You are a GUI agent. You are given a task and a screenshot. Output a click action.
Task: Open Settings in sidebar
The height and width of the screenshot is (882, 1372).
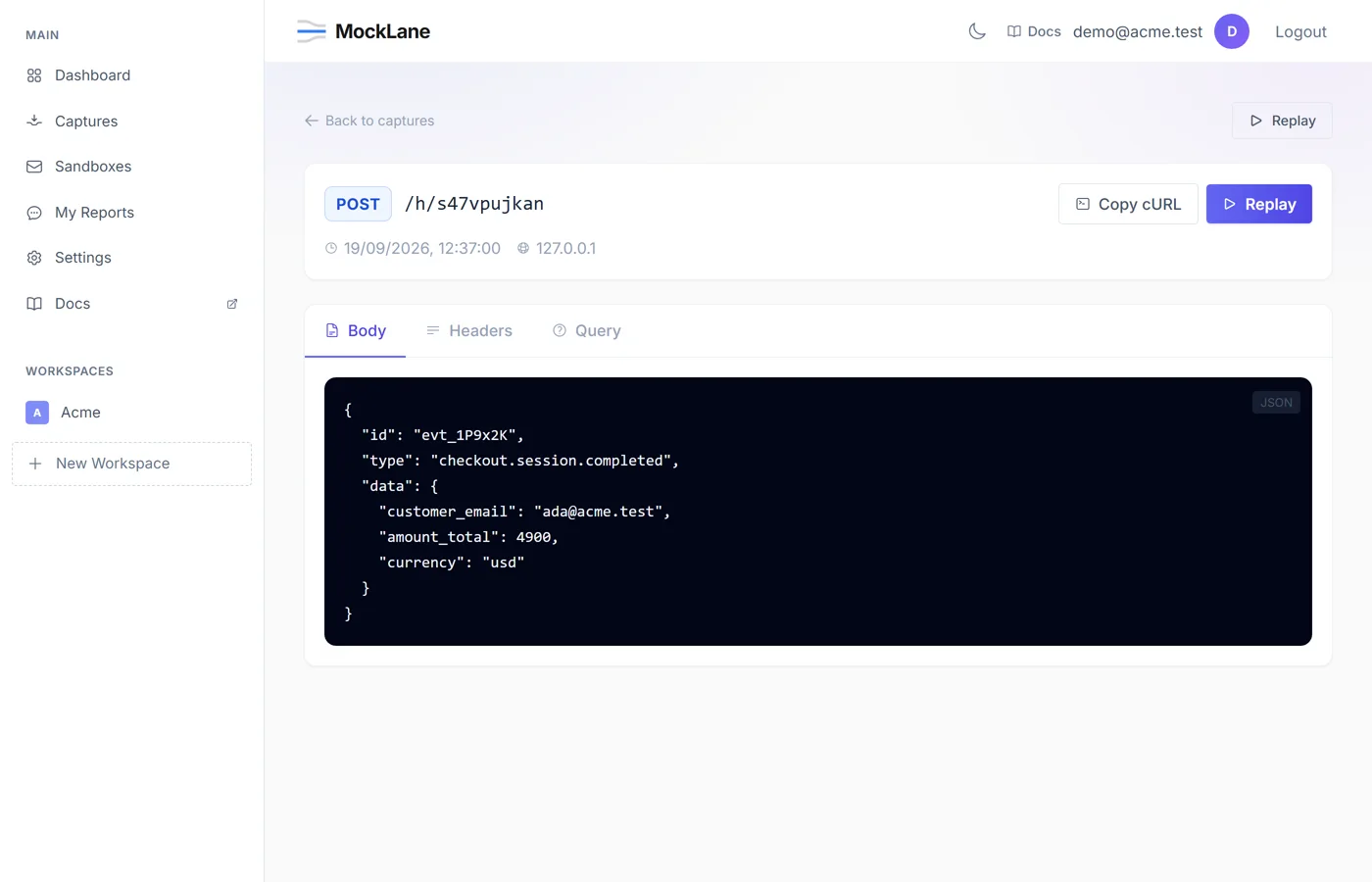pyautogui.click(x=131, y=258)
